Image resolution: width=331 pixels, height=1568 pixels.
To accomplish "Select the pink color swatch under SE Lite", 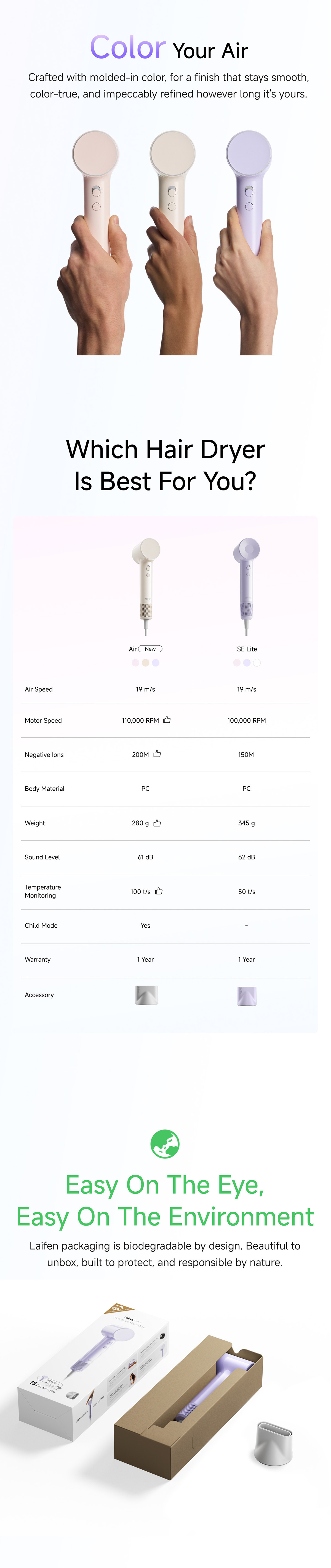I will pos(237,662).
